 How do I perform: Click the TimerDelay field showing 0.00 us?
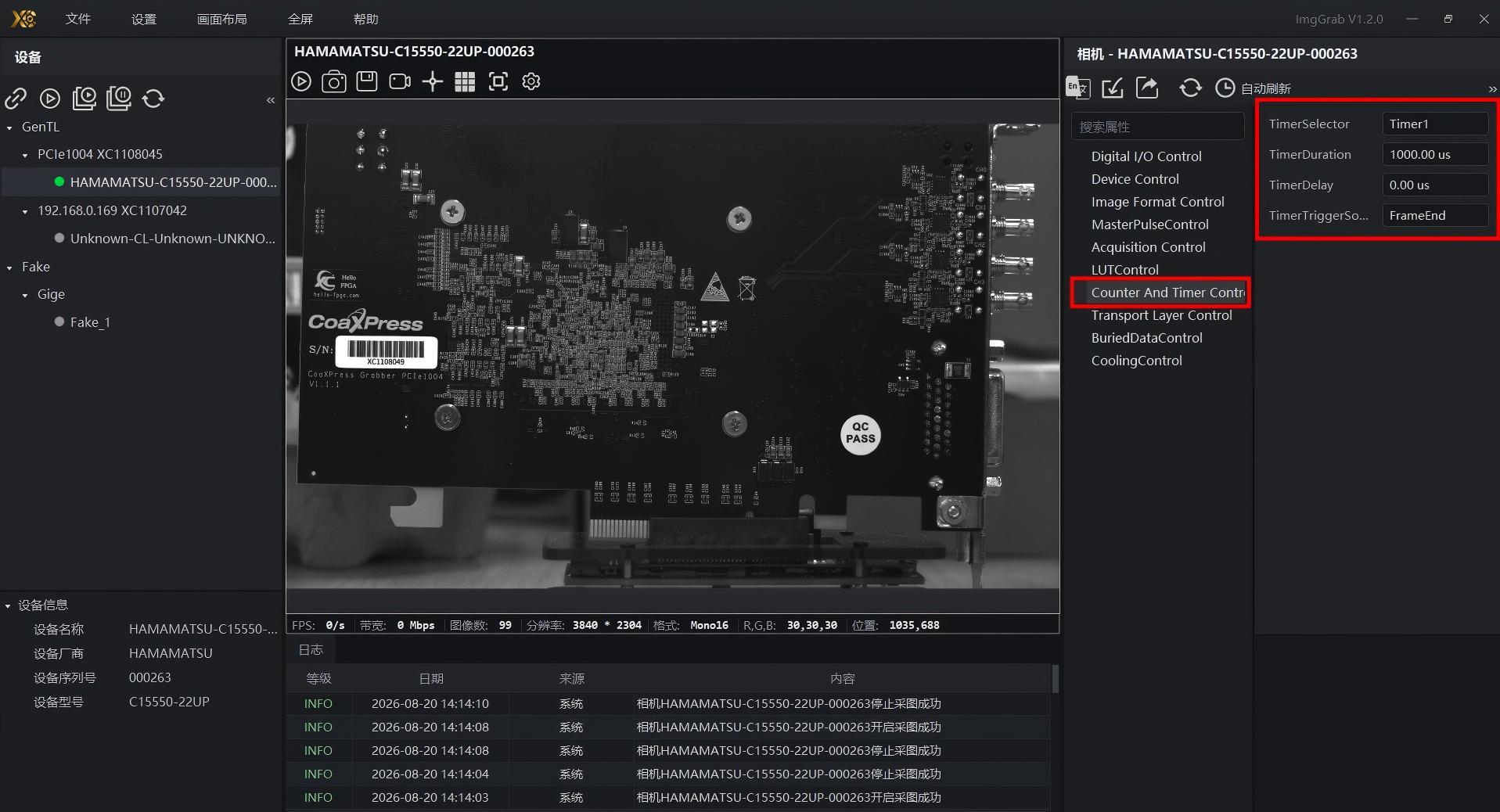(x=1435, y=185)
